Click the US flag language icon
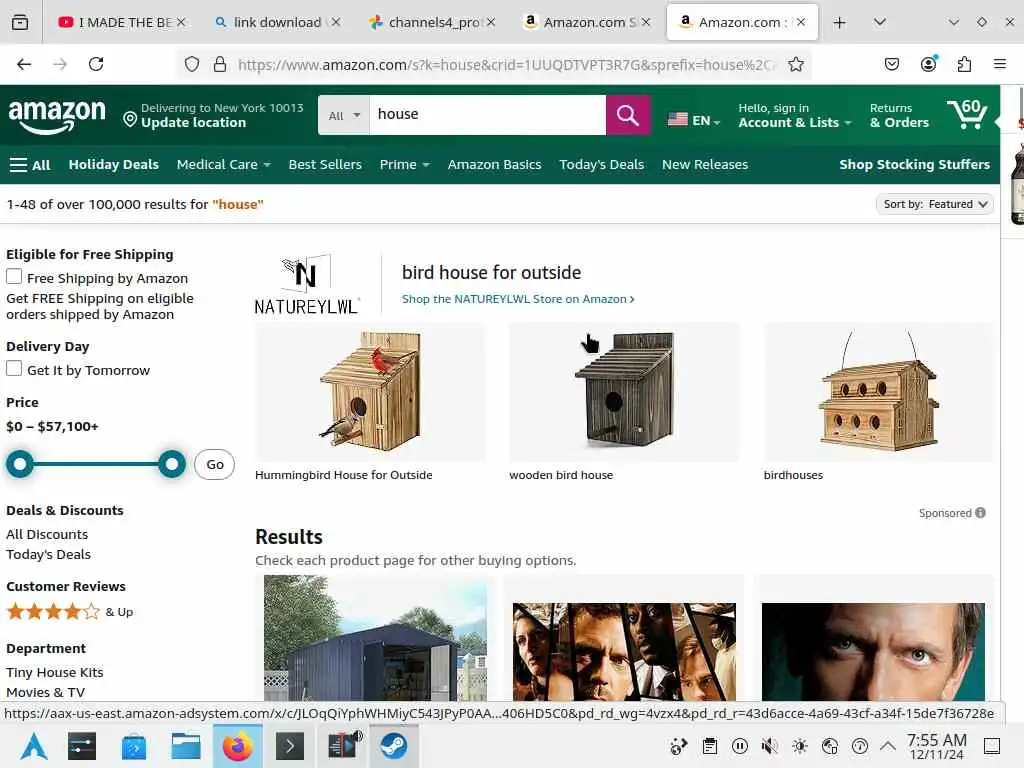Viewport: 1024px width, 768px height. pyautogui.click(x=678, y=120)
